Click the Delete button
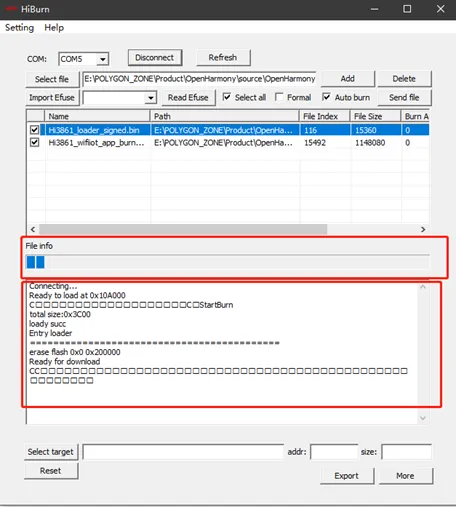This screenshot has width=456, height=507. (404, 79)
